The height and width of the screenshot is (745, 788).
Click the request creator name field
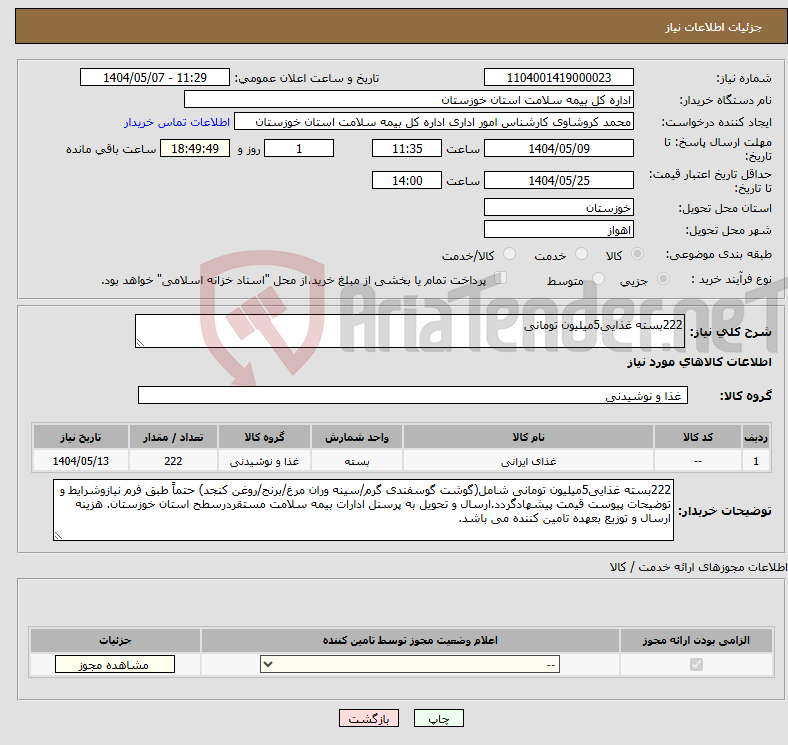pyautogui.click(x=434, y=122)
